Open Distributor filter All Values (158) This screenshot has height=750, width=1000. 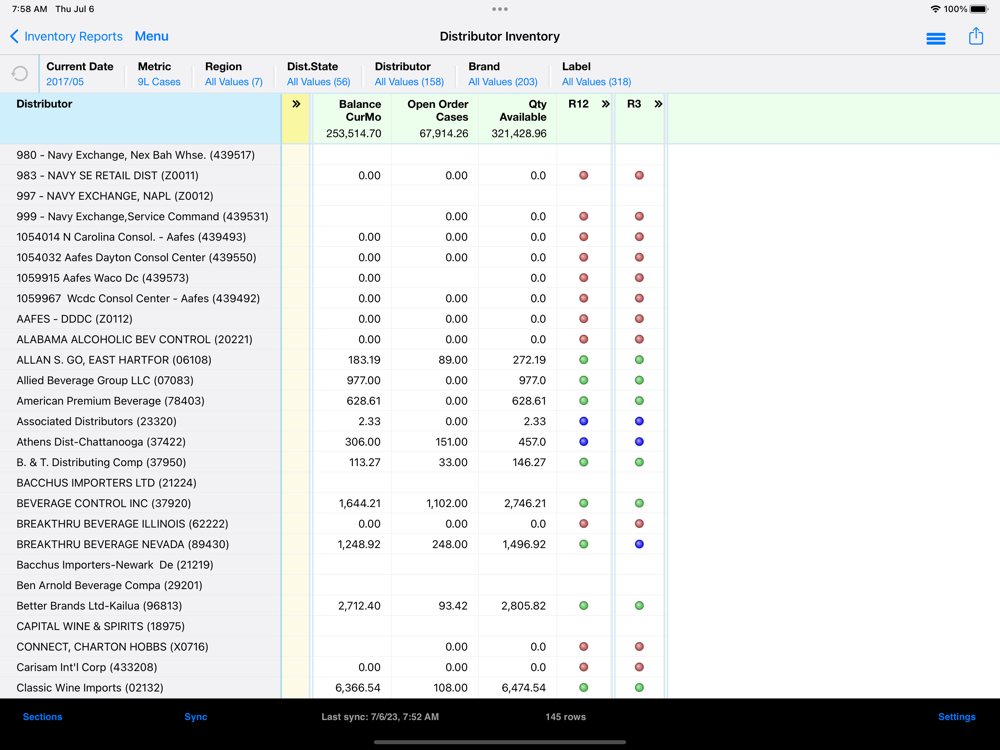pos(409,82)
